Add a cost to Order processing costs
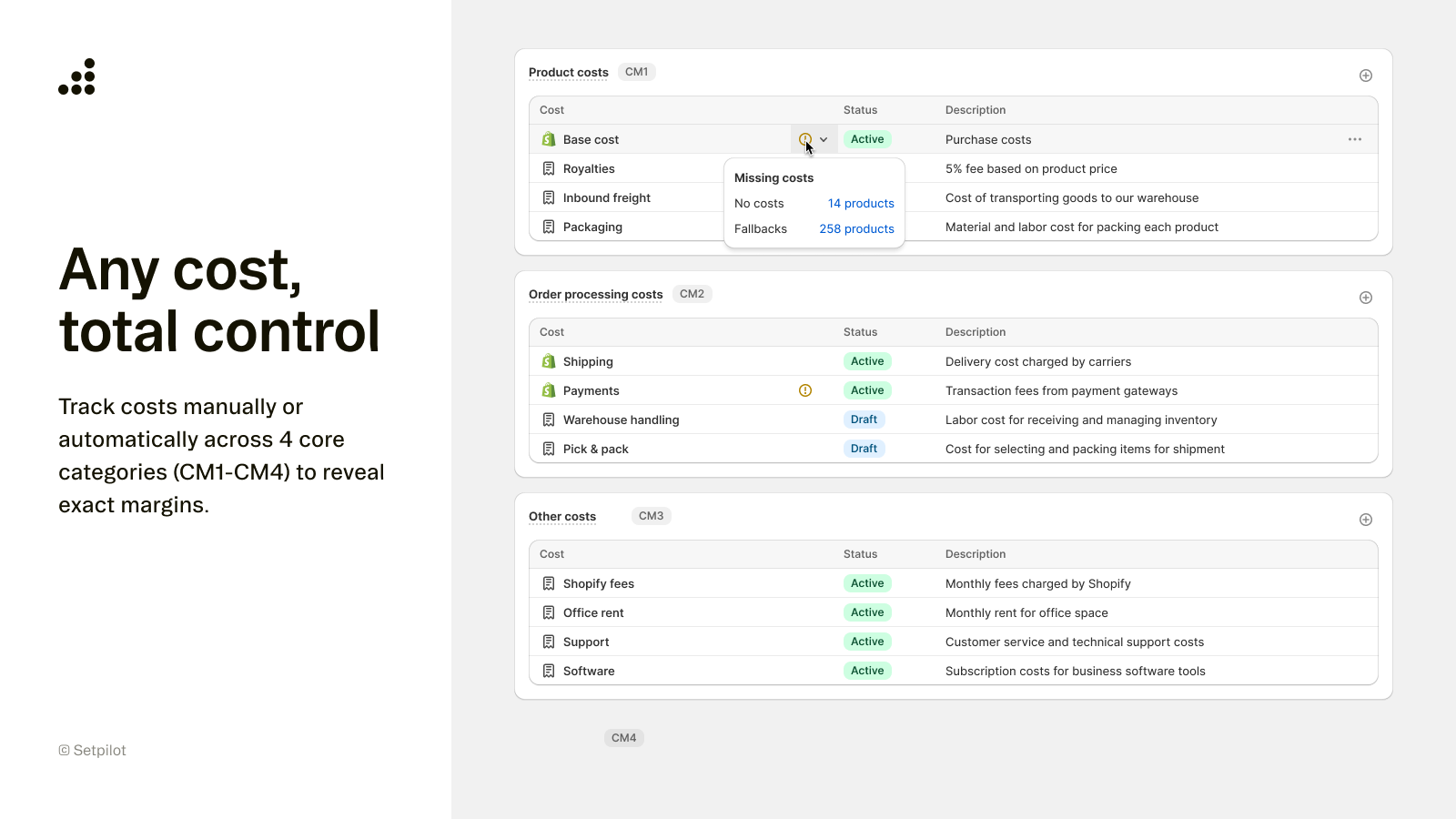 pos(1365,298)
